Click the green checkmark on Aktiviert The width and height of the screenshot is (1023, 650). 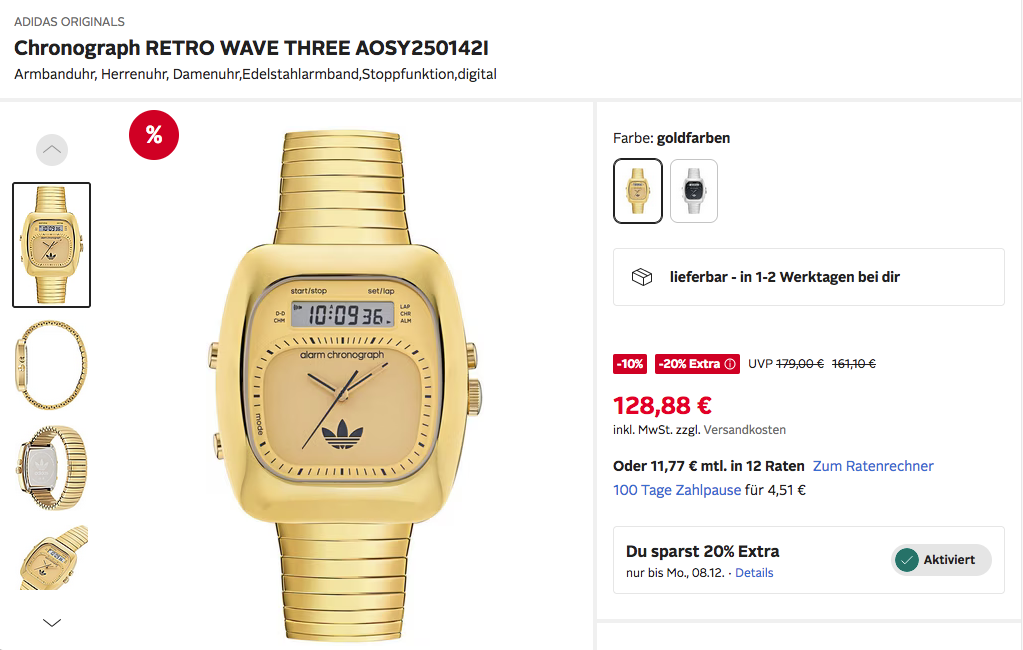907,560
